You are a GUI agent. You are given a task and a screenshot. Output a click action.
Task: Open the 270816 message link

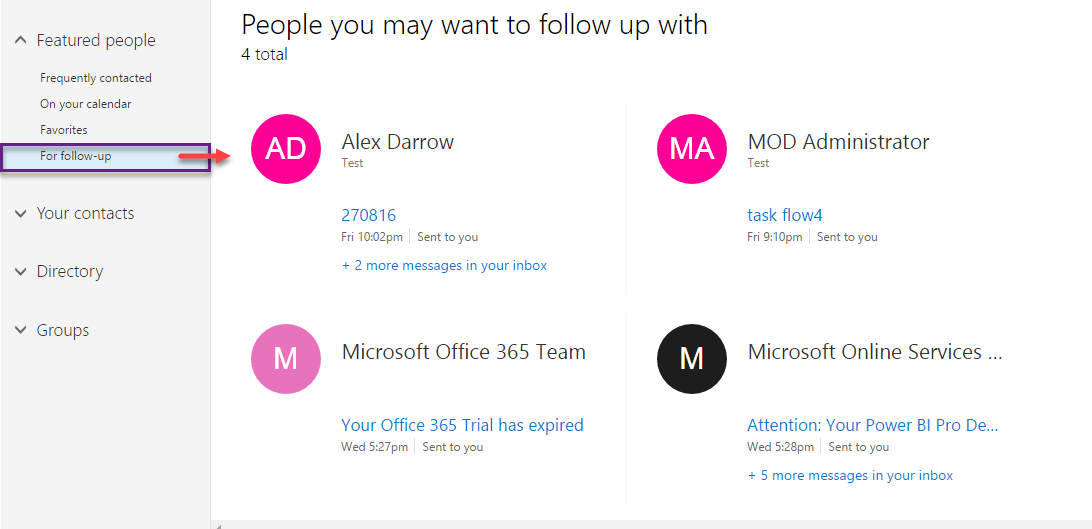(369, 215)
